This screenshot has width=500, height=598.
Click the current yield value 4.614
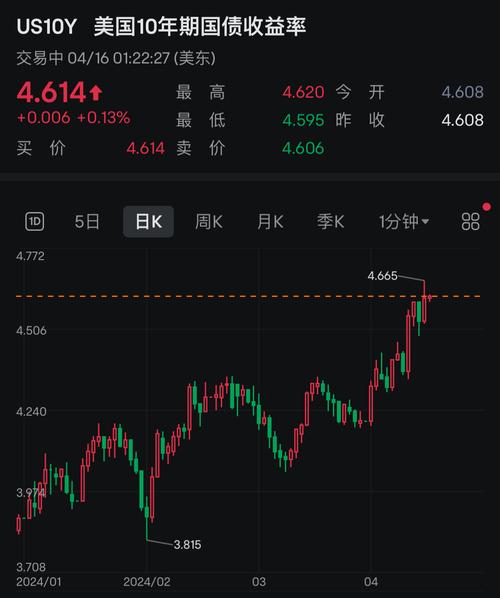pyautogui.click(x=51, y=92)
